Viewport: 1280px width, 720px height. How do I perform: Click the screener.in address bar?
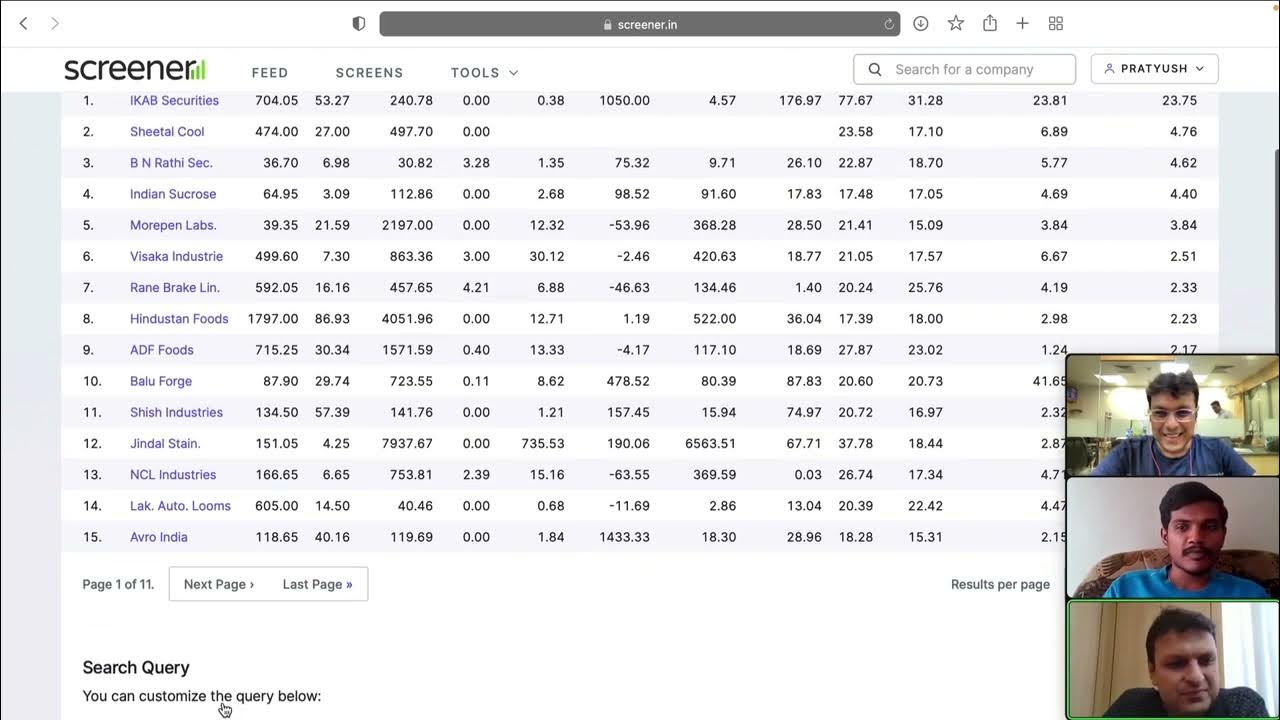click(639, 24)
